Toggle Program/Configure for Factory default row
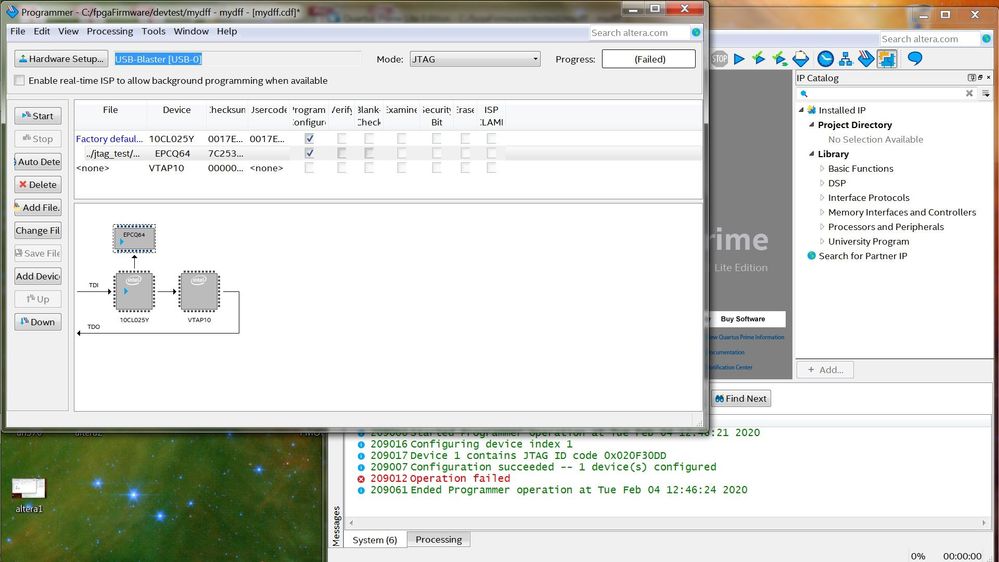Screen dimensions: 999x562 [309, 139]
